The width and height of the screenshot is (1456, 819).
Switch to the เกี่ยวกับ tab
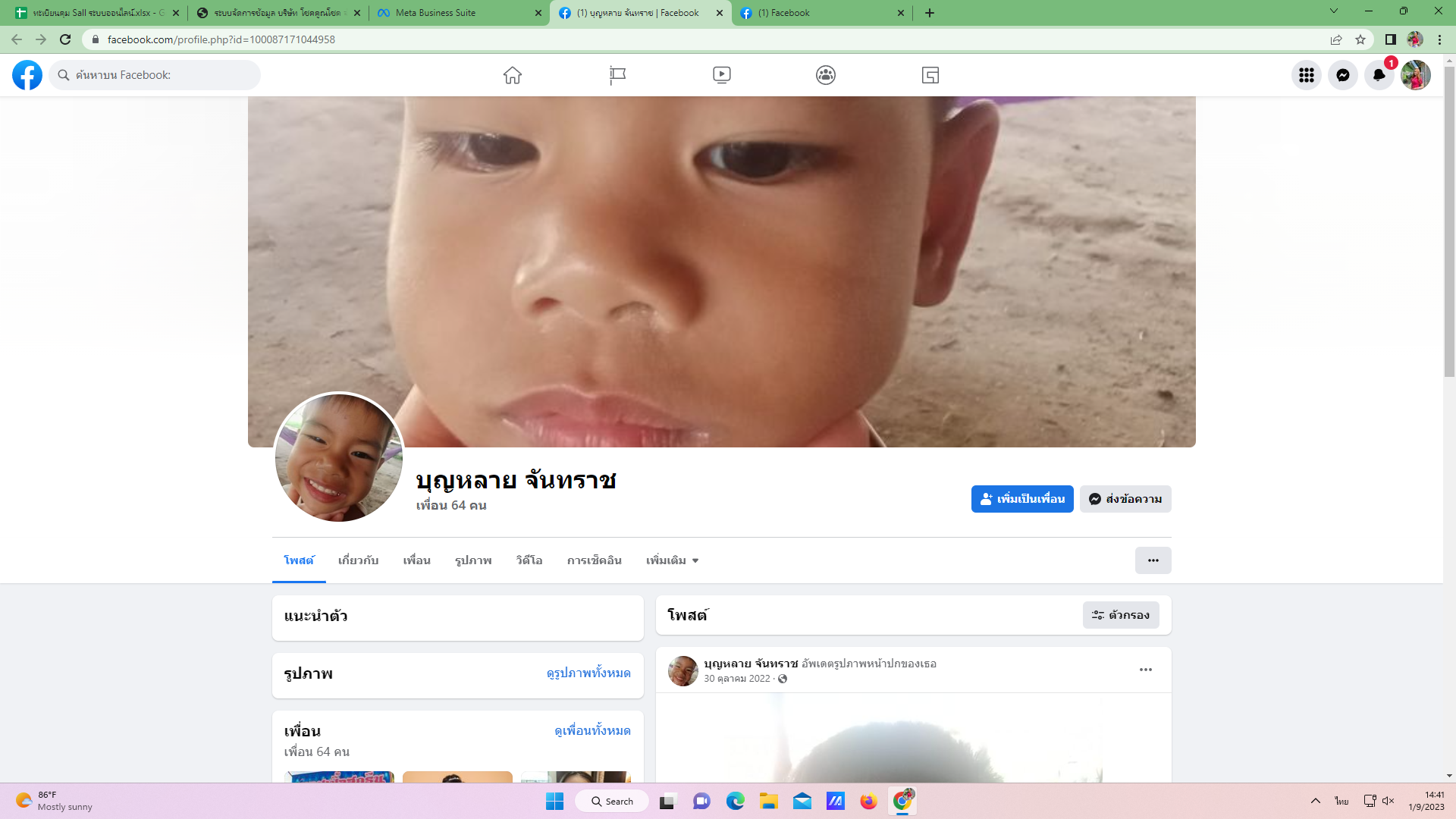pyautogui.click(x=358, y=560)
